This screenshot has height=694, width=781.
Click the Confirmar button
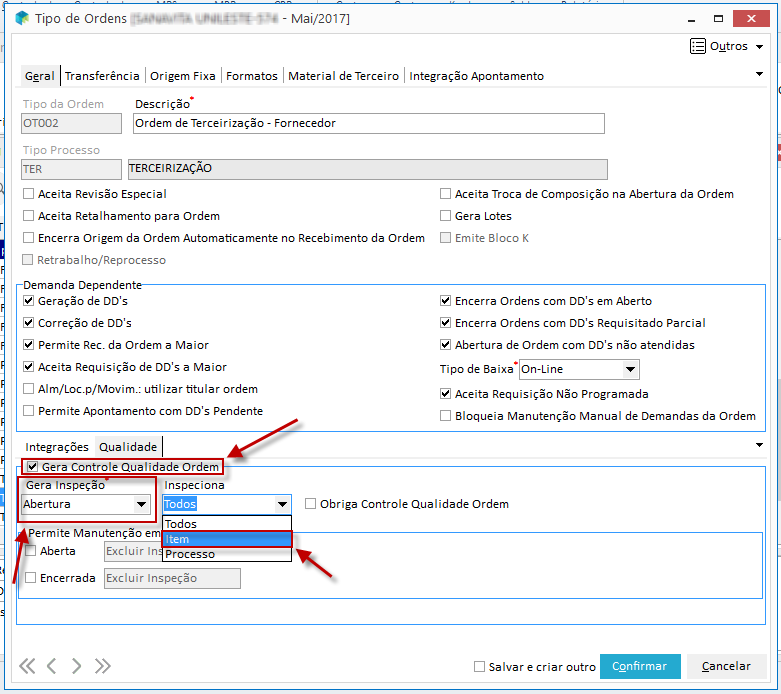(x=640, y=666)
